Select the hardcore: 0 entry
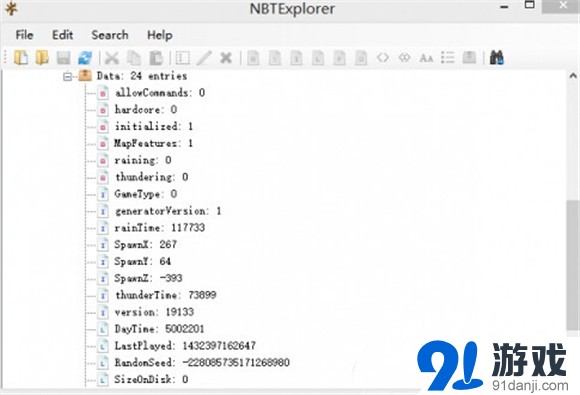 (x=145, y=109)
